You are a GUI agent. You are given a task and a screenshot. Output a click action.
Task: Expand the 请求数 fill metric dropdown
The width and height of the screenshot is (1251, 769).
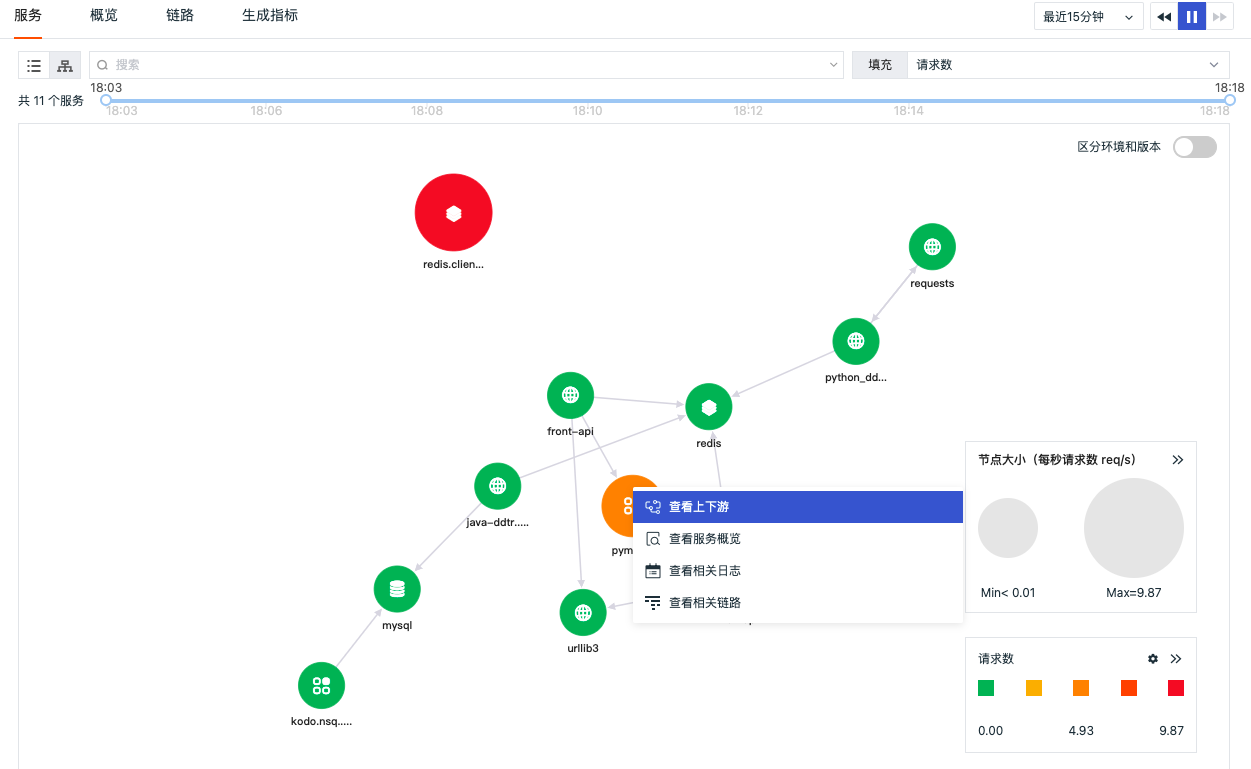(1068, 65)
